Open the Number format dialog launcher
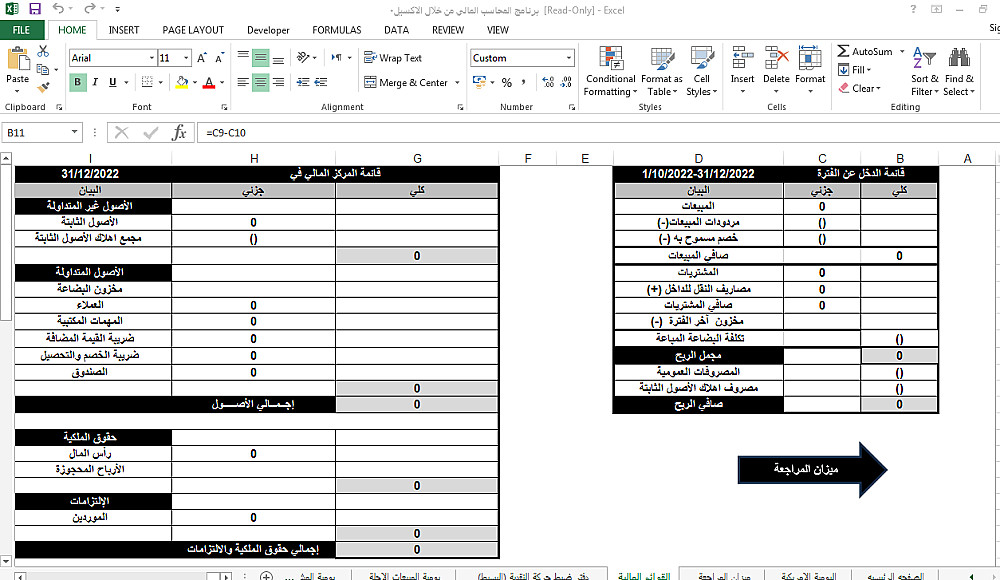This screenshot has height=580, width=1000. 572,107
